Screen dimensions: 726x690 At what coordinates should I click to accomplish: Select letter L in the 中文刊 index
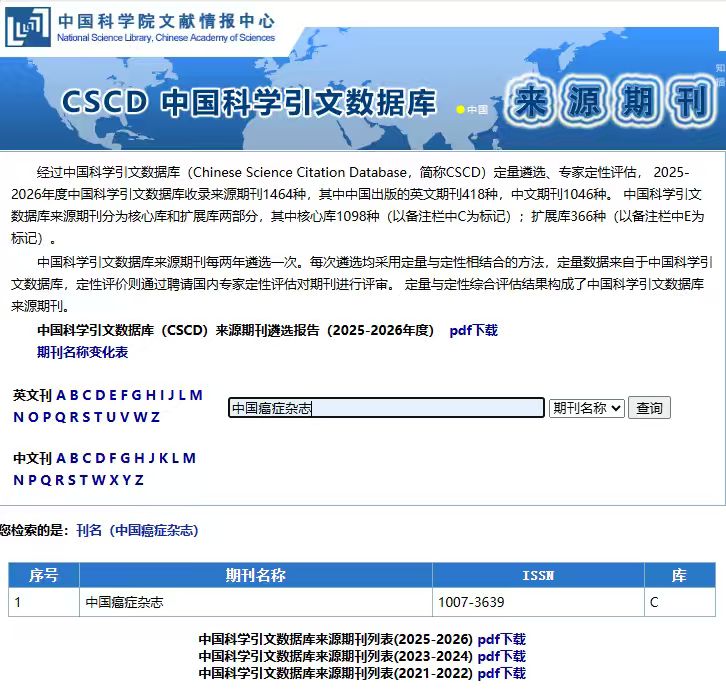pyautogui.click(x=176, y=458)
